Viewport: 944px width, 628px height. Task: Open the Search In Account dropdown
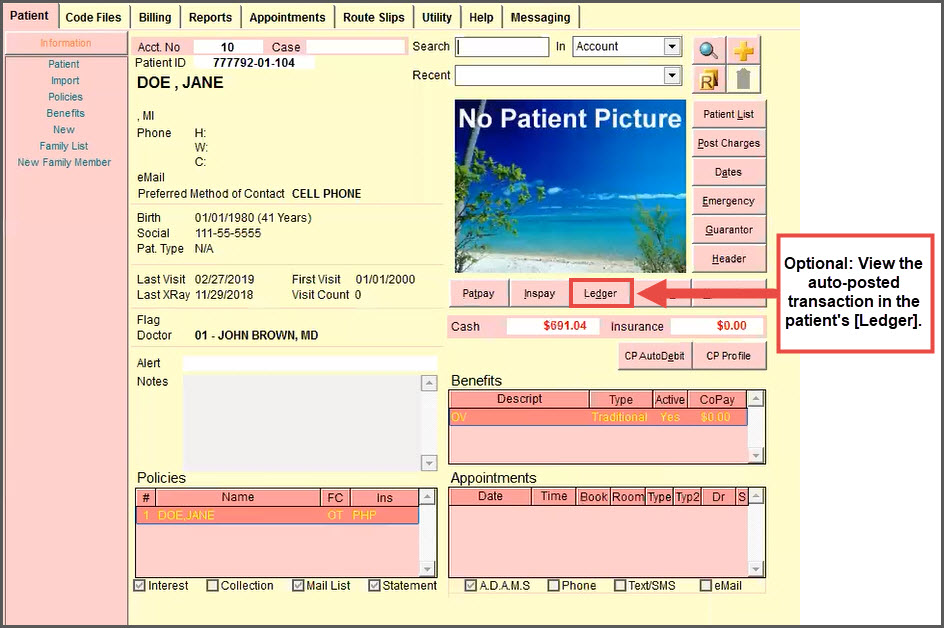click(x=672, y=46)
